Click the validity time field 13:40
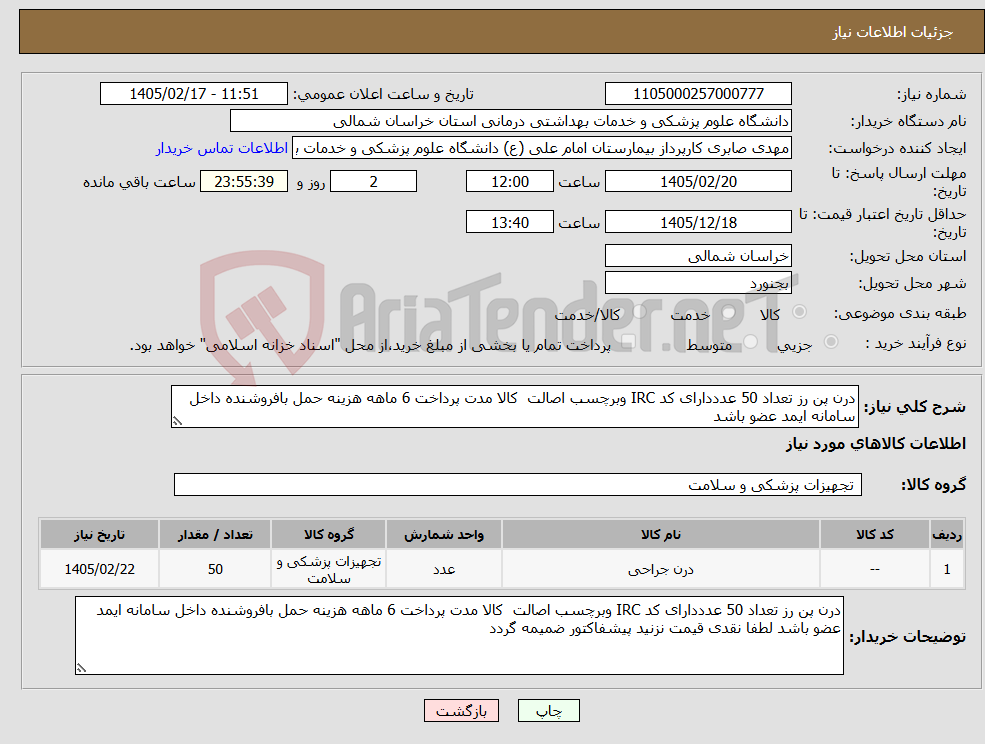This screenshot has height=744, width=985. tap(509, 222)
